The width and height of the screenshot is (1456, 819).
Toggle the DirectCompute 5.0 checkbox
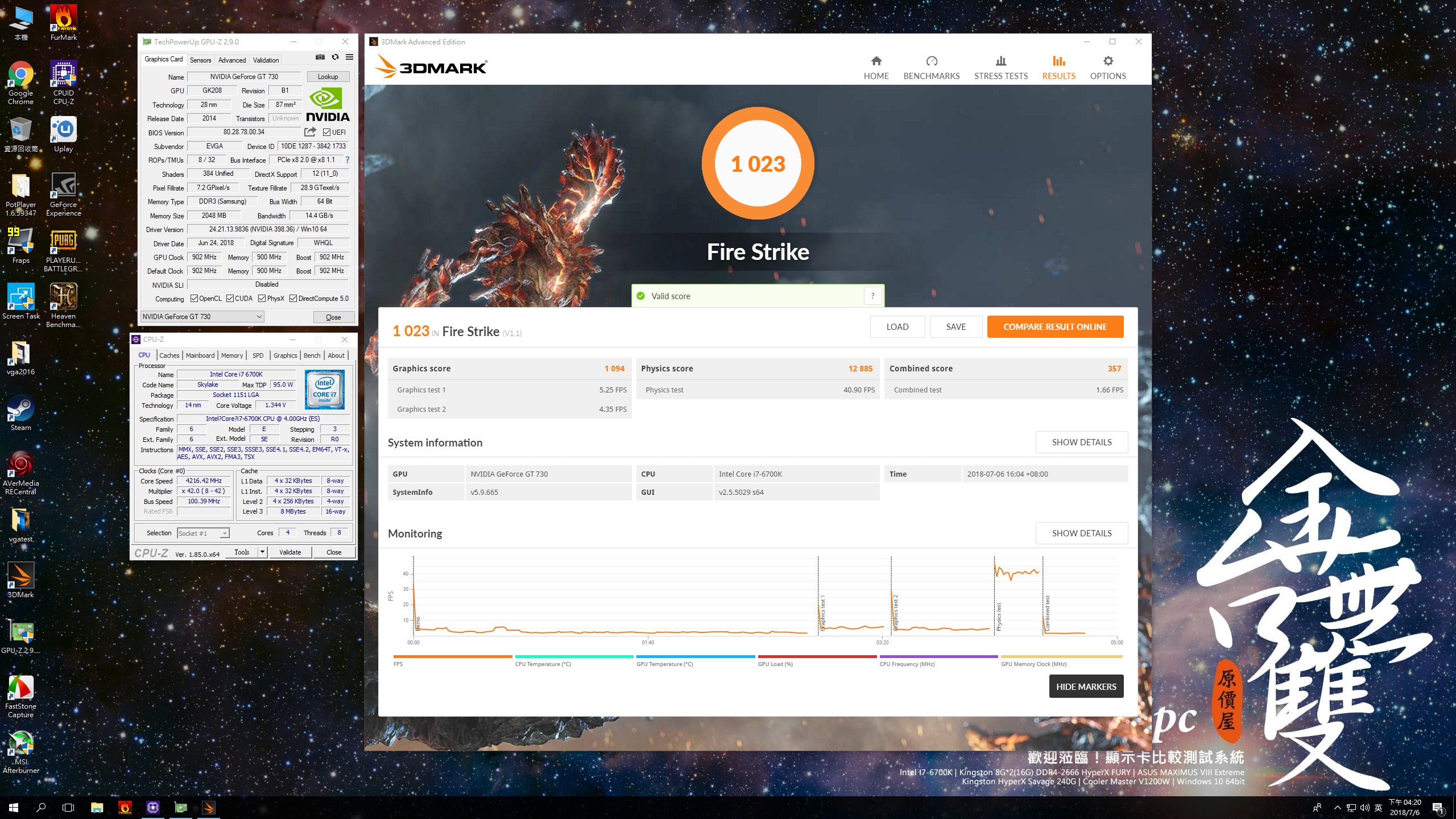293,299
